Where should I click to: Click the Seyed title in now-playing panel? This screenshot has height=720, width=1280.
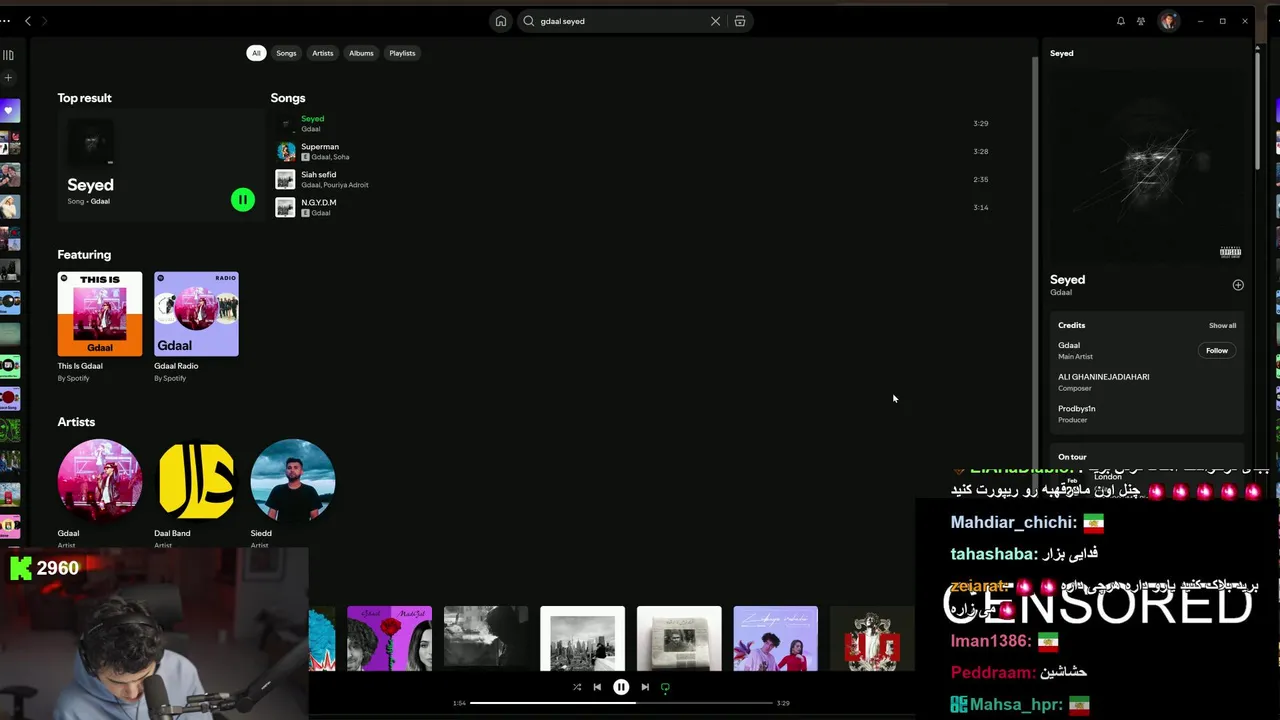(x=1067, y=280)
